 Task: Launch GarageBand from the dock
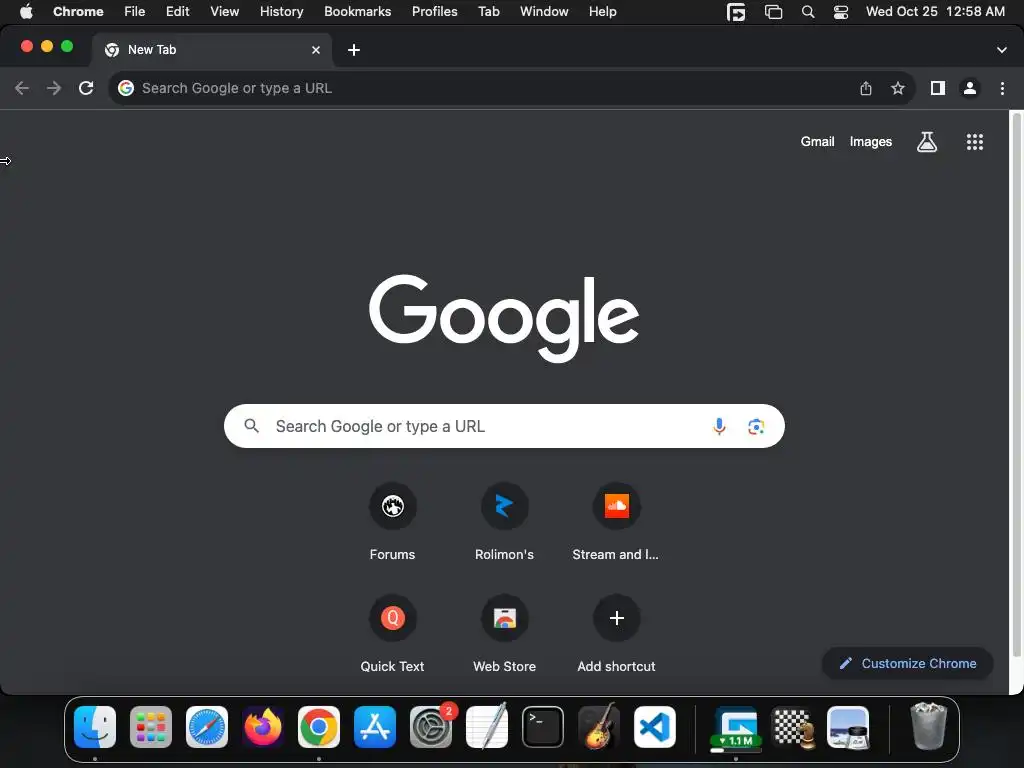[x=599, y=727]
